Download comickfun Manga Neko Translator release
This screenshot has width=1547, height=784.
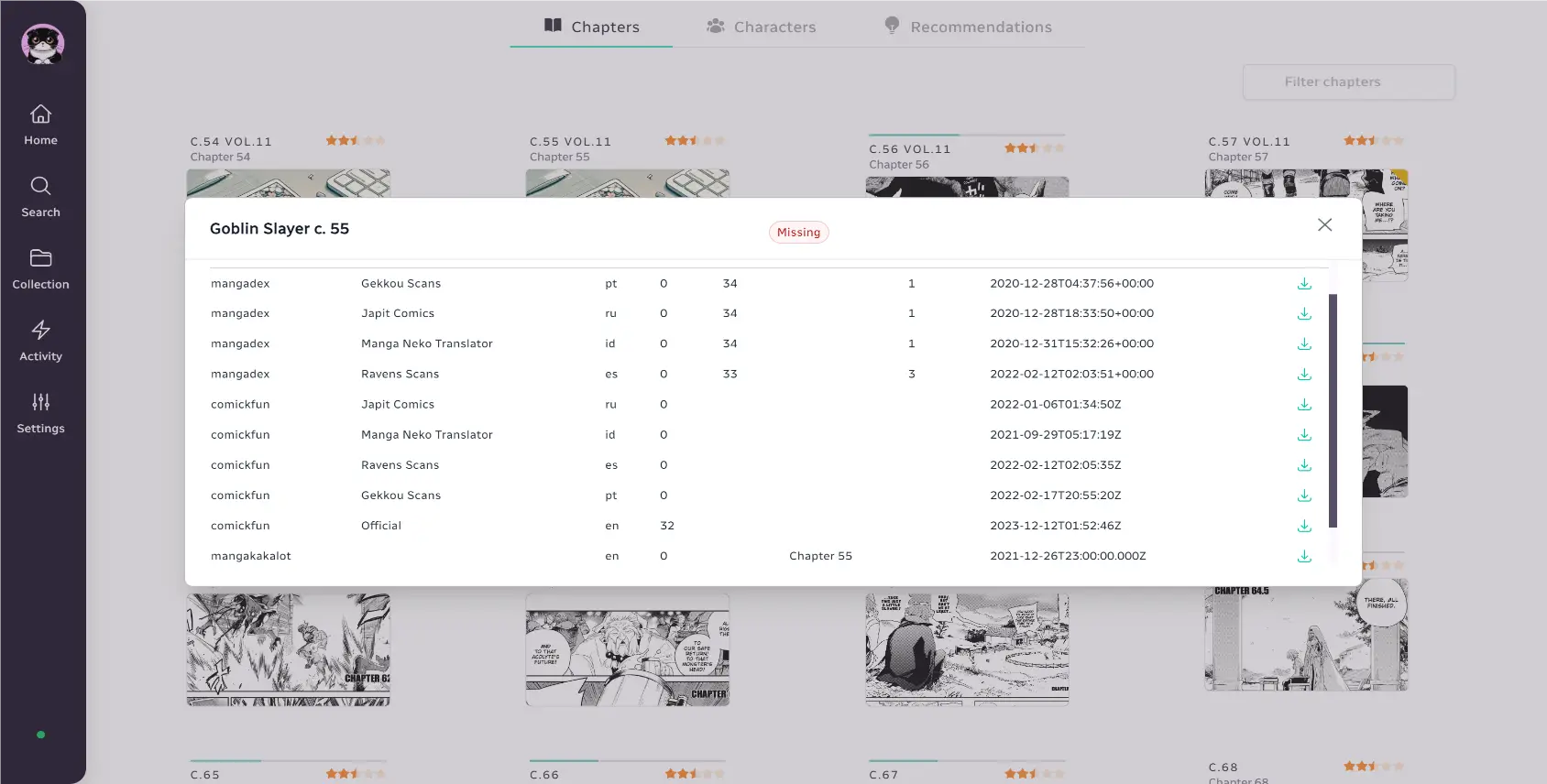pyautogui.click(x=1304, y=435)
